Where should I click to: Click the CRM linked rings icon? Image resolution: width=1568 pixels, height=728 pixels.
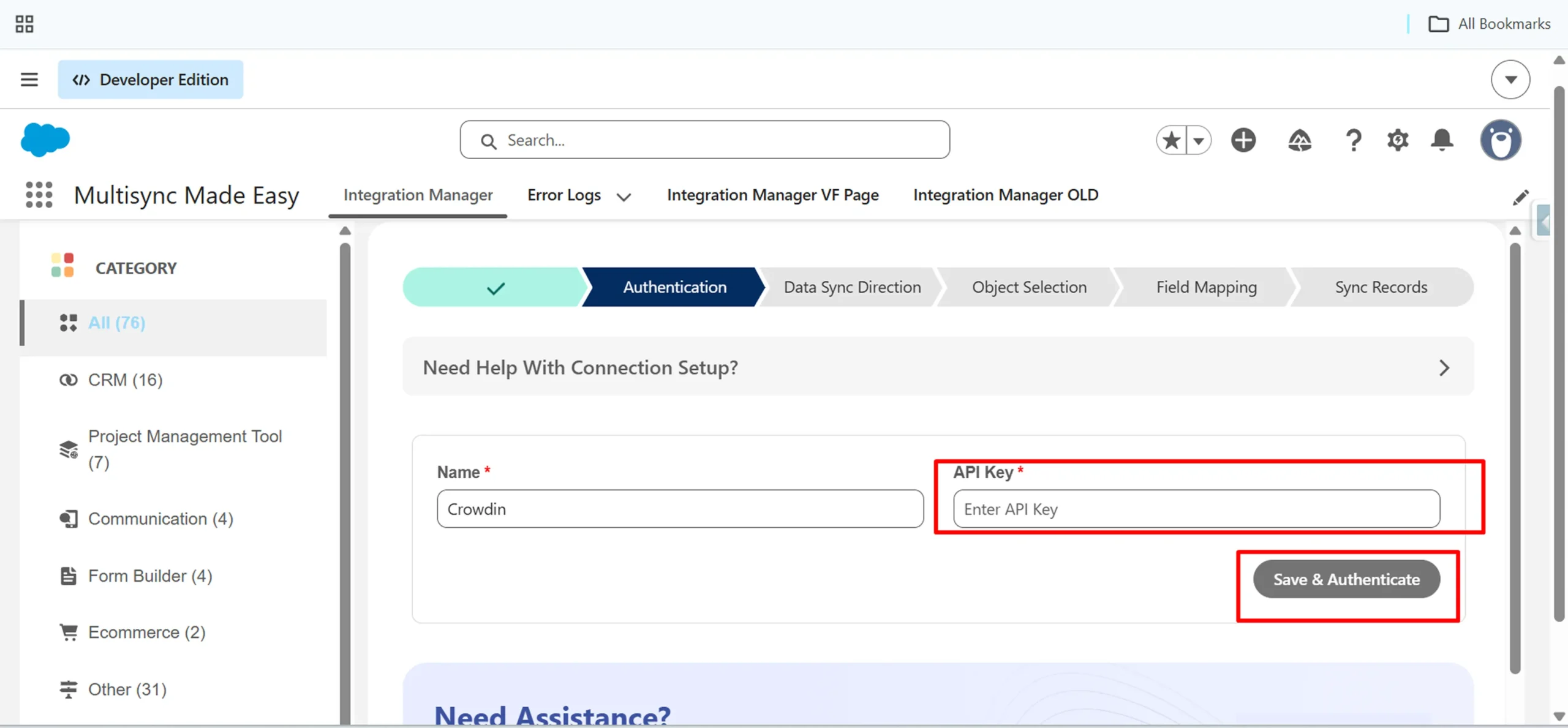coord(69,380)
